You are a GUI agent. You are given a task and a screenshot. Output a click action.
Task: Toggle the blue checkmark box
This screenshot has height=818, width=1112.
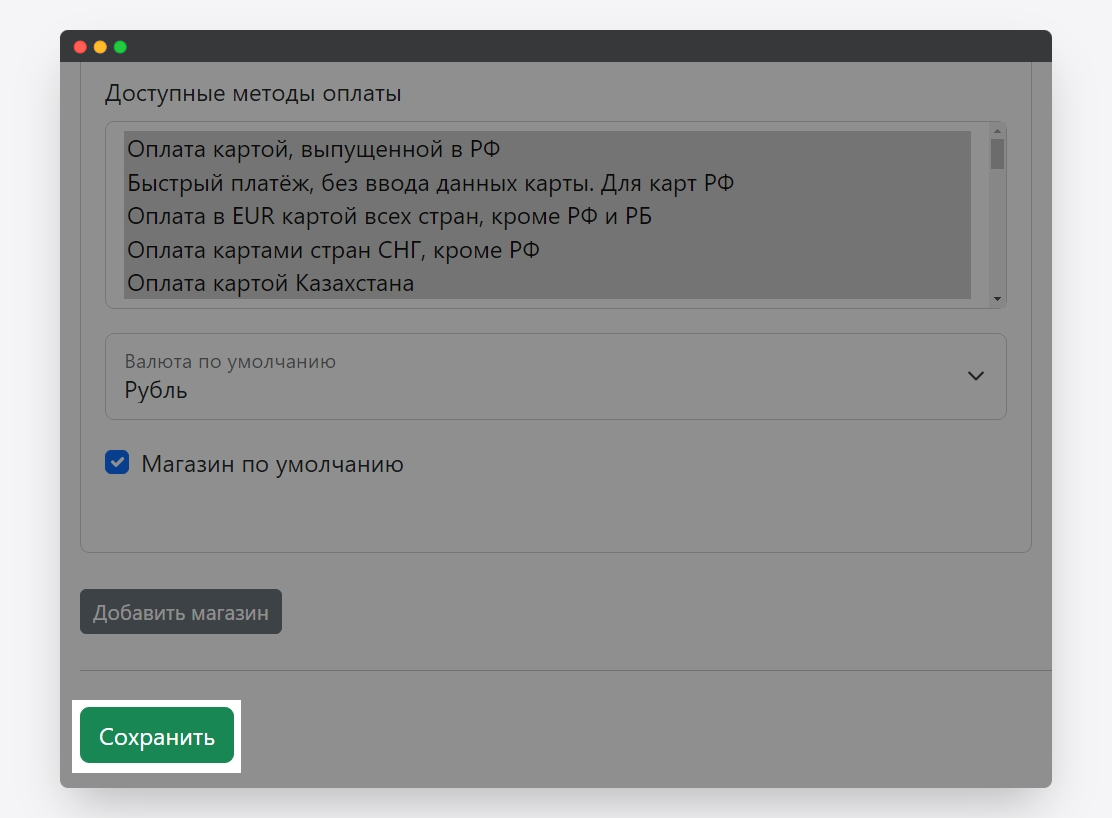[x=118, y=463]
